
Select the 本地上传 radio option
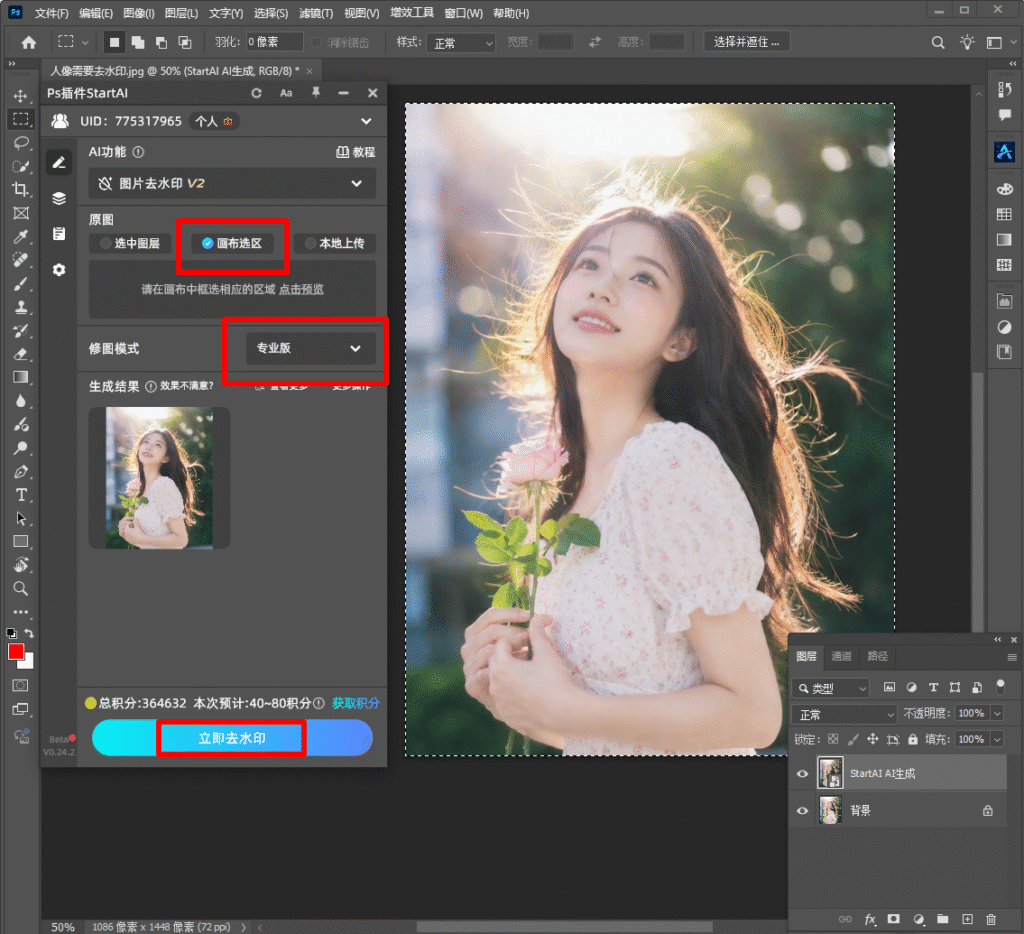(334, 244)
